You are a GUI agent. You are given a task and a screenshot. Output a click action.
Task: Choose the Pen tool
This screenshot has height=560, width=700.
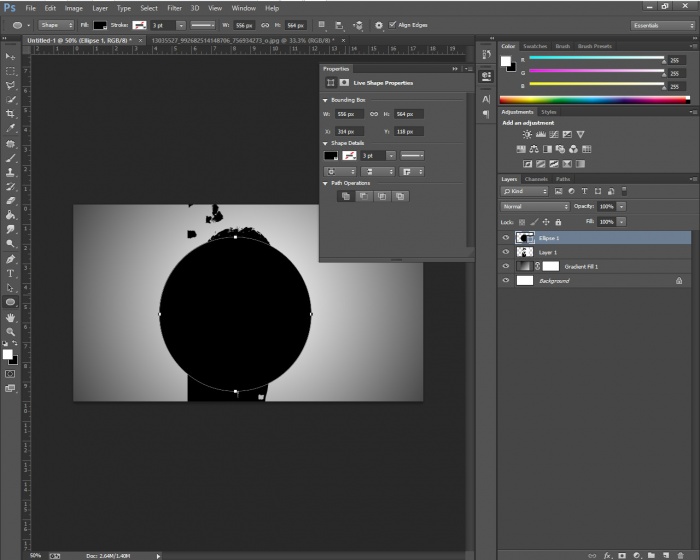(10, 258)
